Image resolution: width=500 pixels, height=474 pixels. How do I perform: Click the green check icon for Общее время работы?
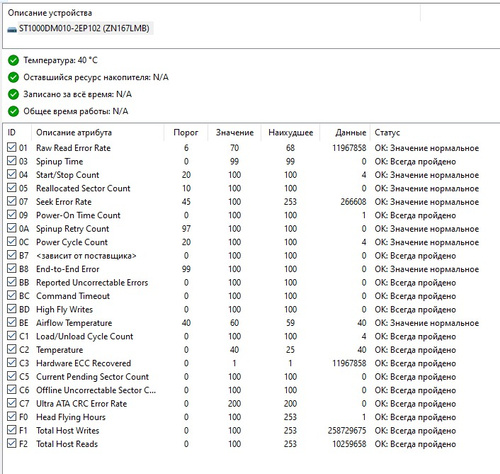(13, 111)
